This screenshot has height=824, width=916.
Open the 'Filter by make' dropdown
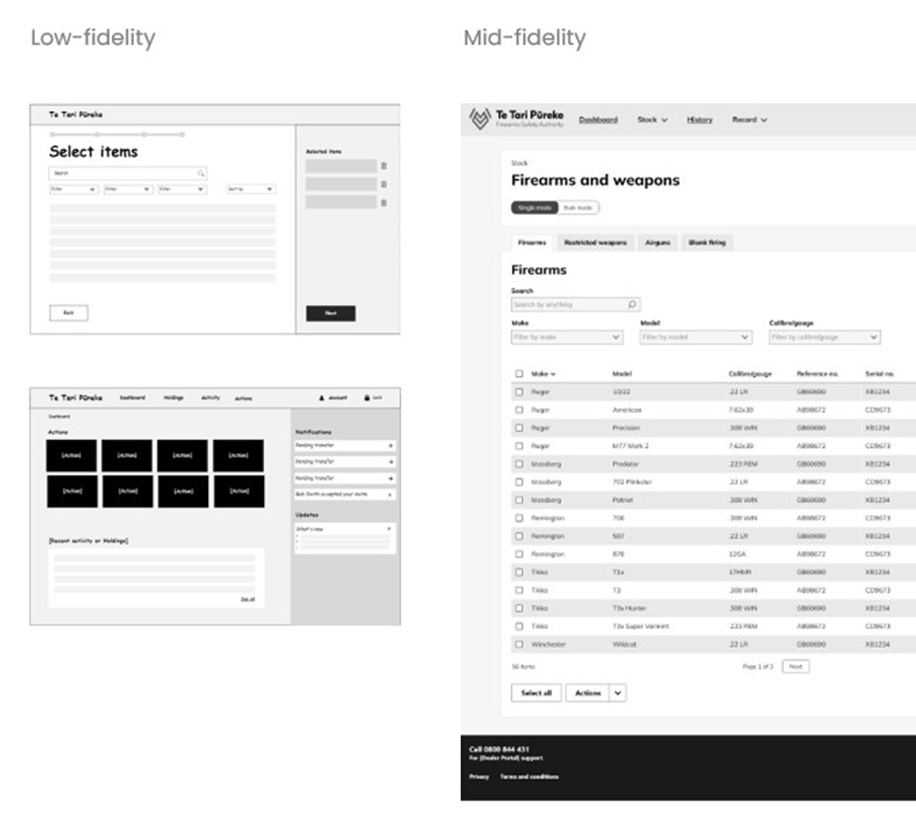pyautogui.click(x=567, y=337)
